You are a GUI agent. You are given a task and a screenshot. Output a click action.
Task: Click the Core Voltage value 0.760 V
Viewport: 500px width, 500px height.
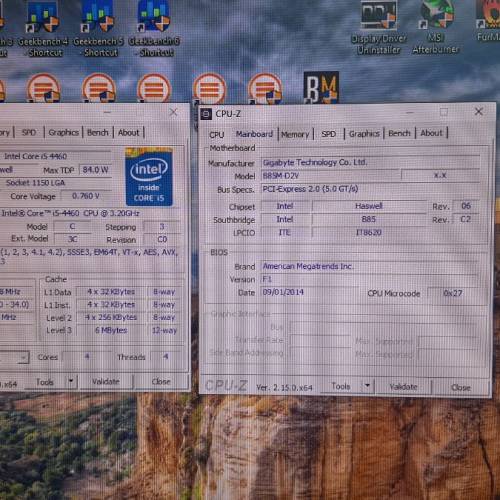coord(86,196)
